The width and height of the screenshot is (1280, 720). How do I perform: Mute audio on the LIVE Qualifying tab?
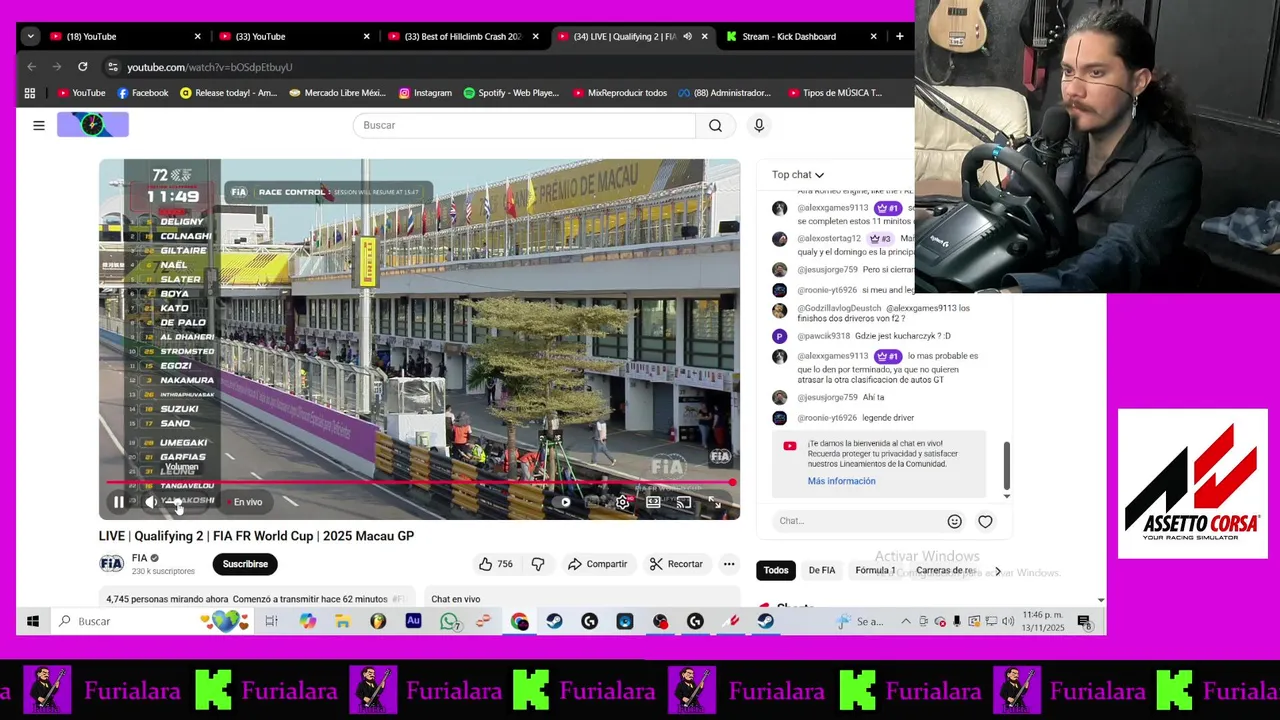pos(687,37)
